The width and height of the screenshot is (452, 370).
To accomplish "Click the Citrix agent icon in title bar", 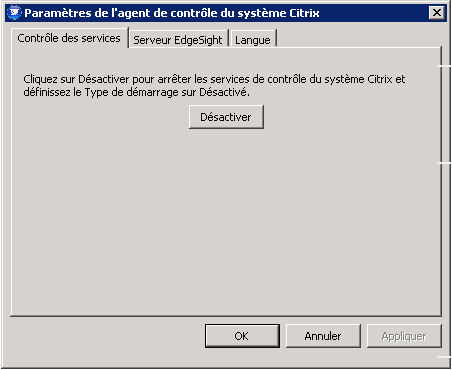I will (x=14, y=13).
